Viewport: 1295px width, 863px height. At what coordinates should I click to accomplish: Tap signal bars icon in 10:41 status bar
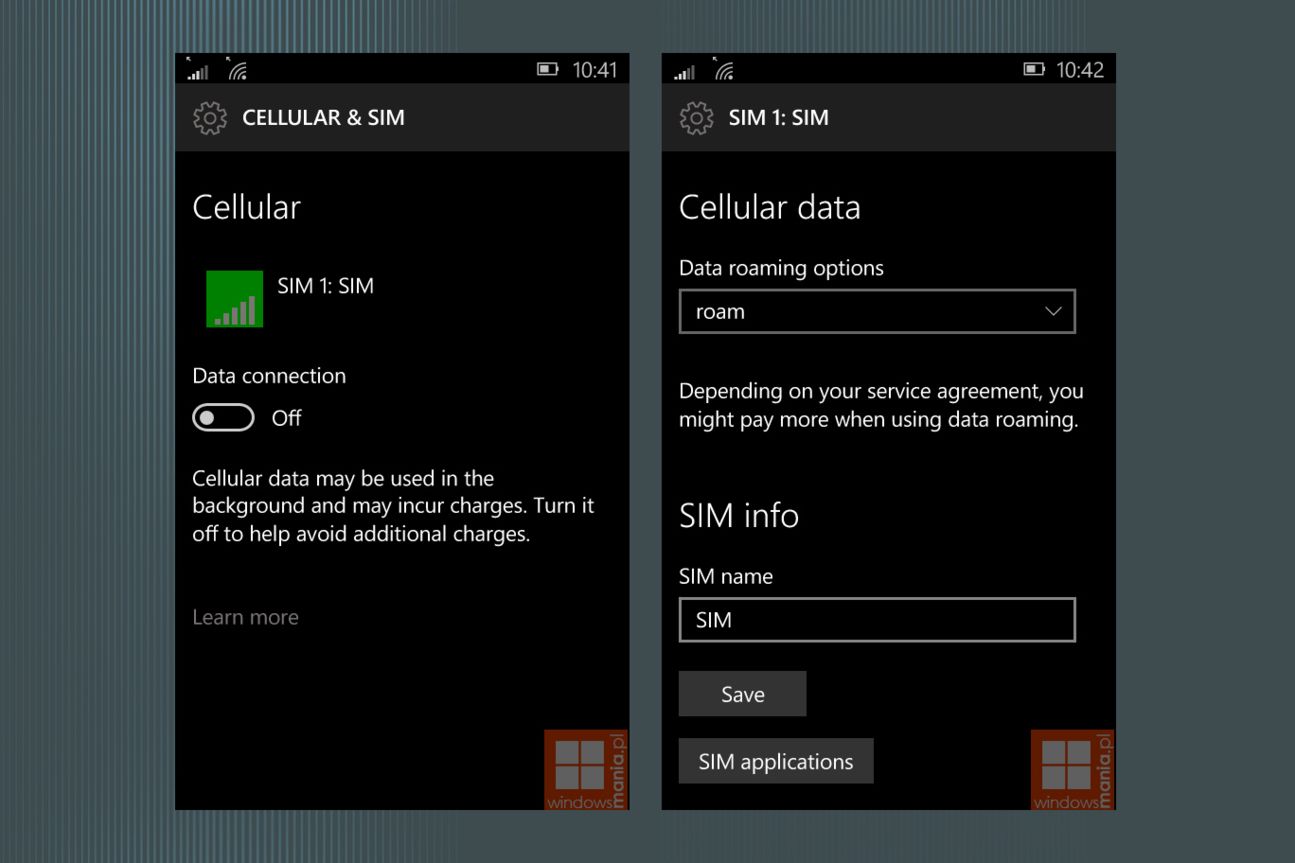point(198,71)
